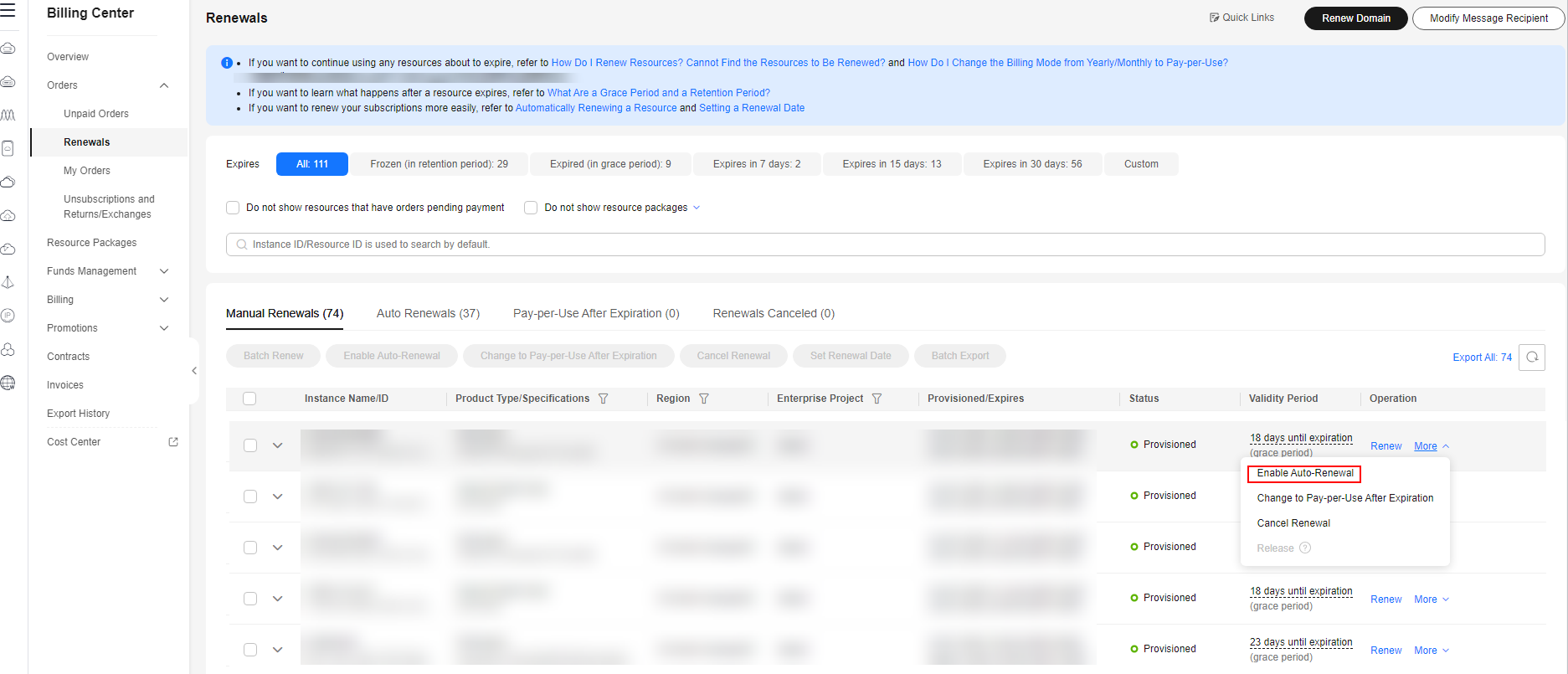Expand details of first table row

(278, 445)
